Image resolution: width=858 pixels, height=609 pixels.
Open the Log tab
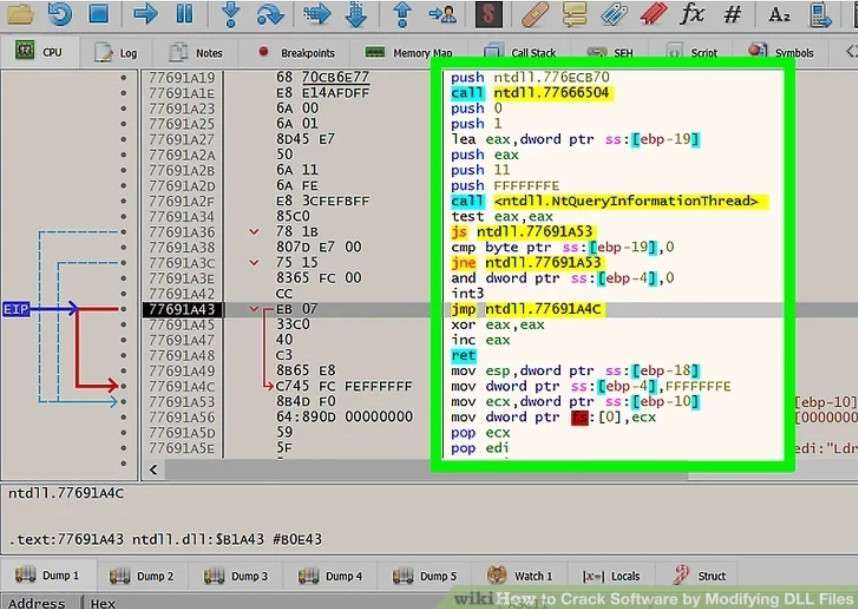(x=115, y=53)
